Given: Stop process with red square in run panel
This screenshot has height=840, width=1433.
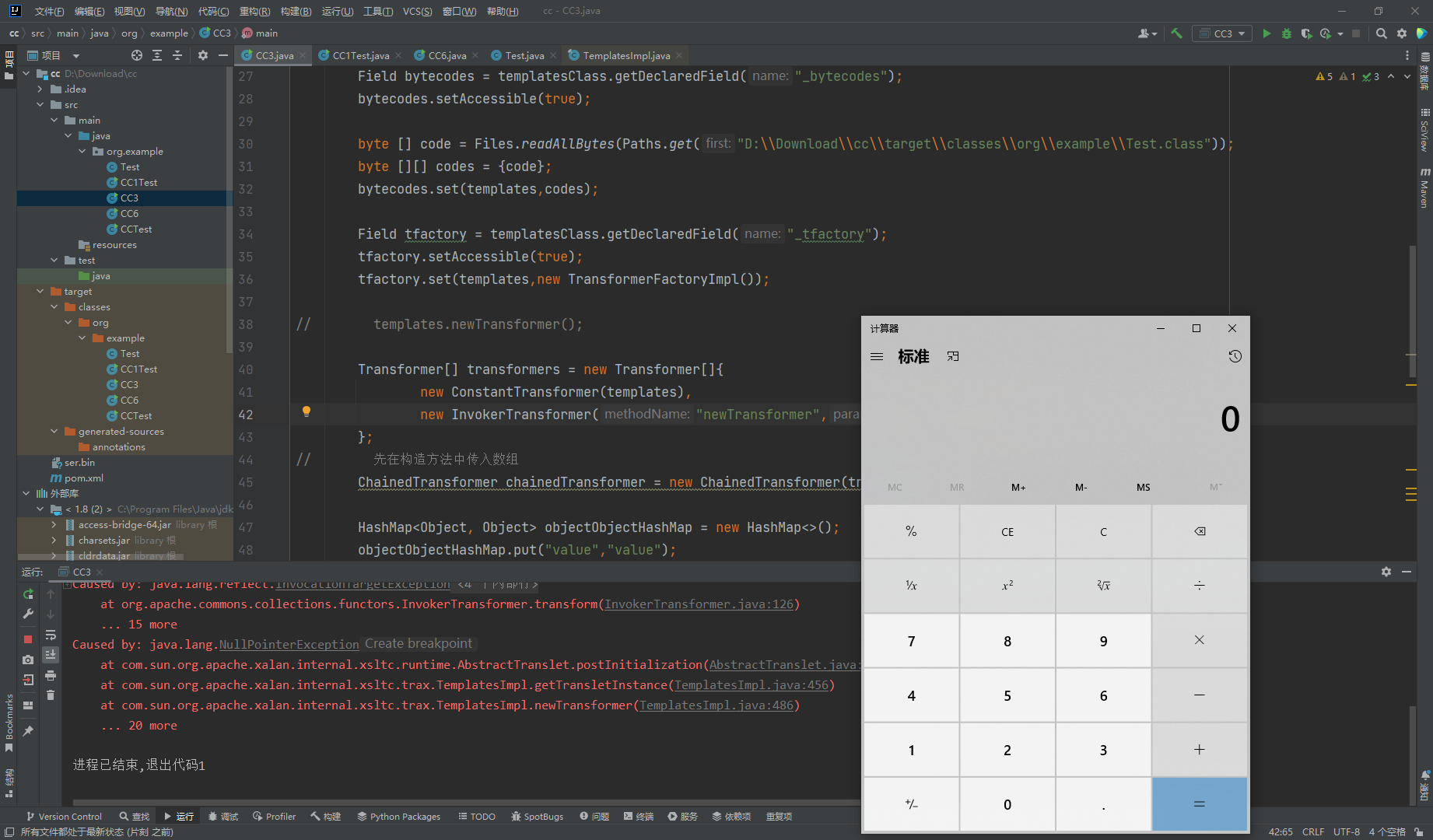Looking at the screenshot, I should pos(28,639).
